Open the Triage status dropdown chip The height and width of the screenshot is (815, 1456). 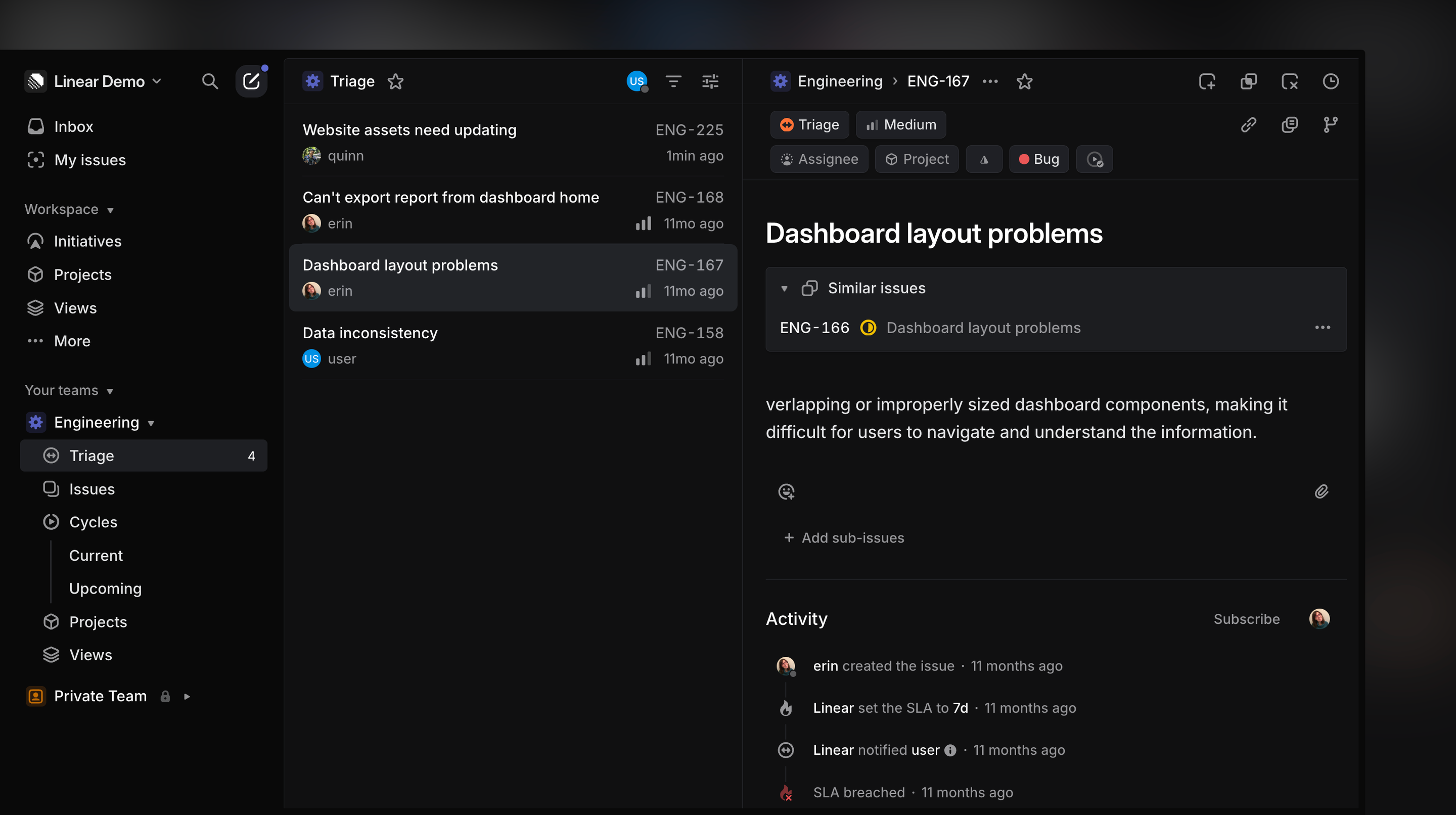(809, 125)
